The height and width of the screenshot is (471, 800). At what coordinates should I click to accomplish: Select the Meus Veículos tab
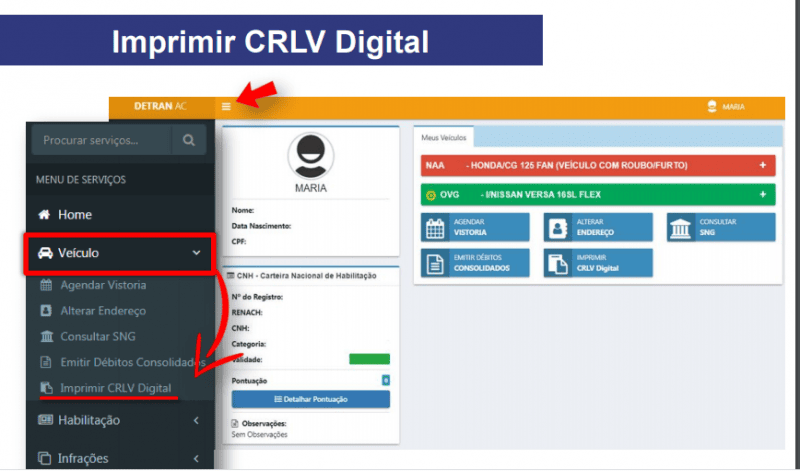(x=445, y=137)
